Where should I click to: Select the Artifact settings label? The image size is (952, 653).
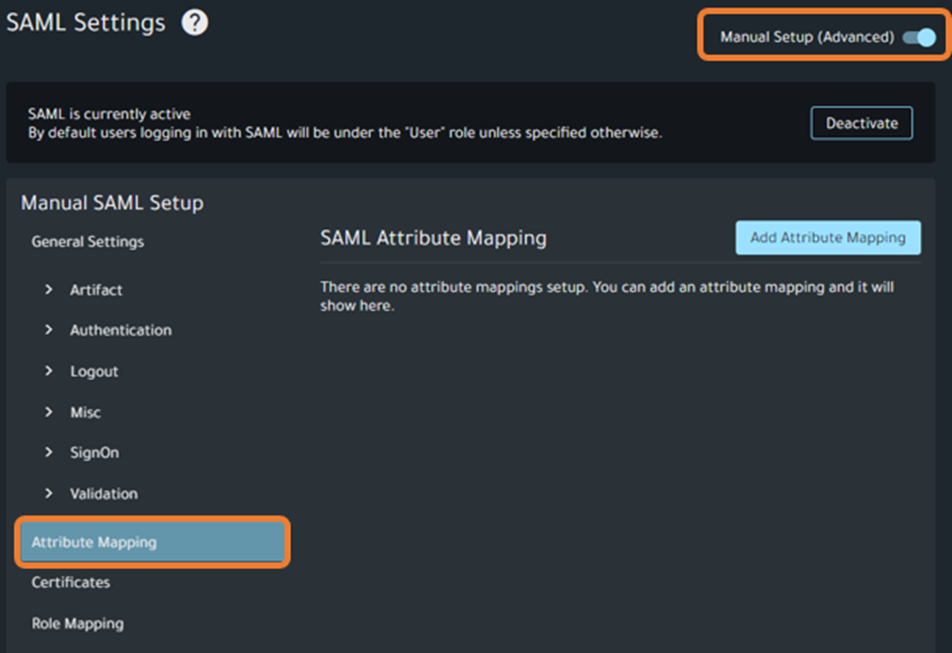(x=96, y=290)
